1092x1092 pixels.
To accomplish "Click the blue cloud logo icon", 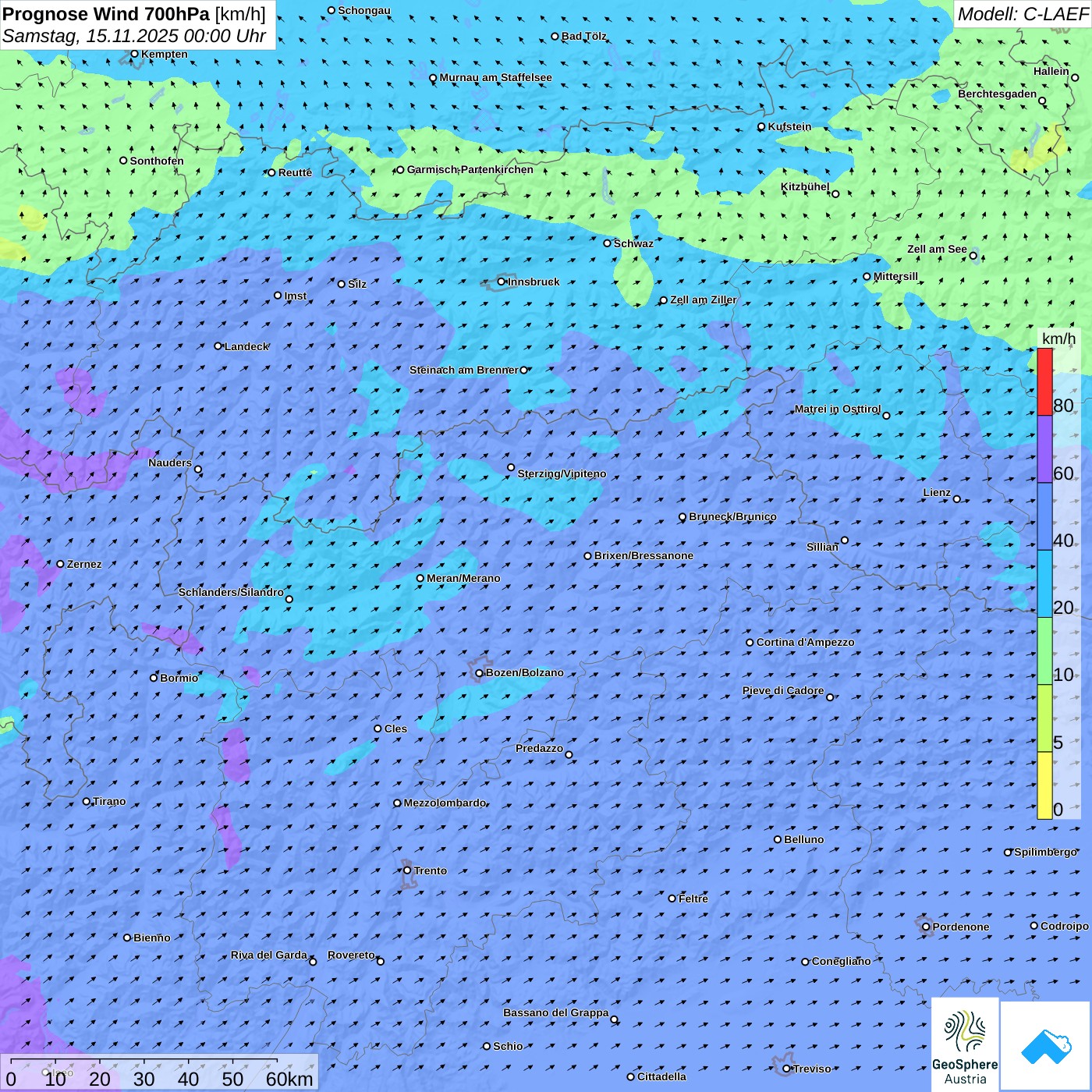I will [1046, 1046].
